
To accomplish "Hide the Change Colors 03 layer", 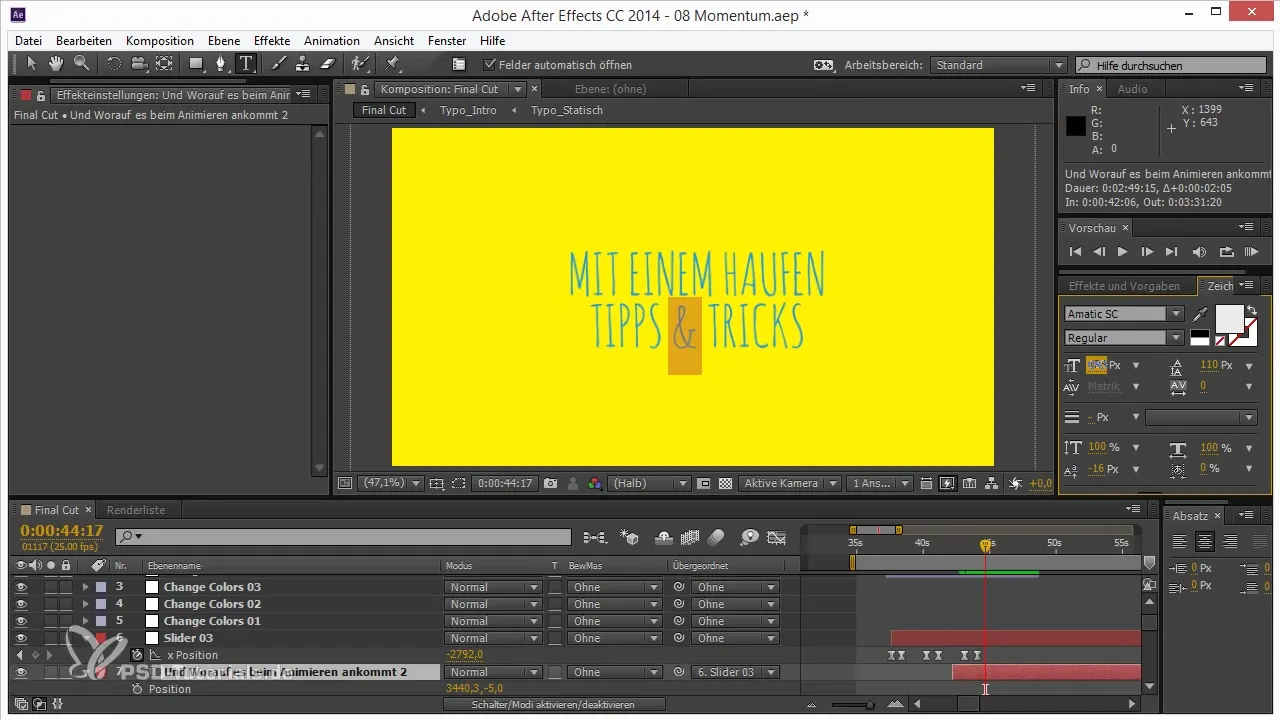I will (21, 587).
